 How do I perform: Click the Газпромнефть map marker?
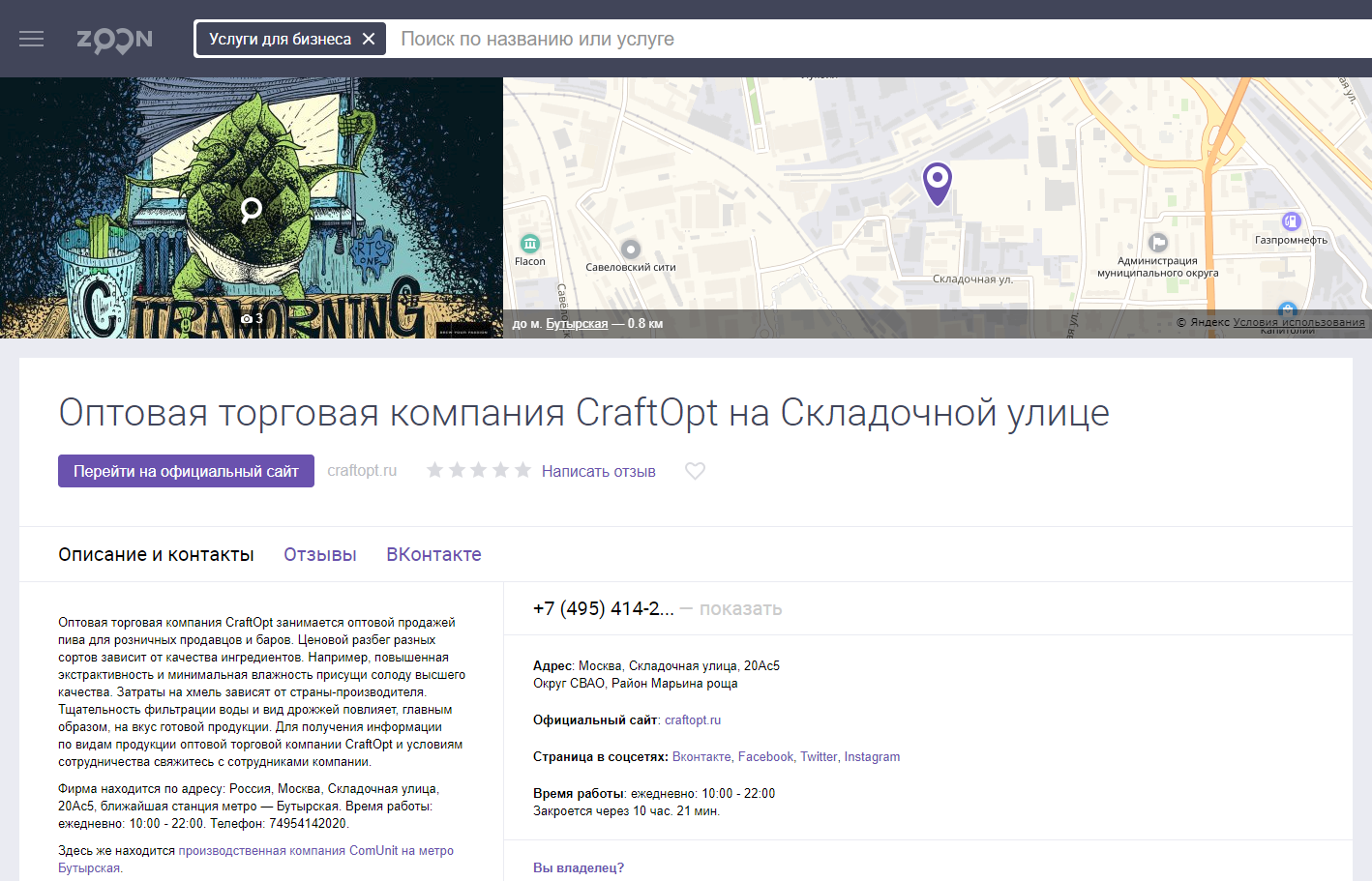coord(1291,222)
